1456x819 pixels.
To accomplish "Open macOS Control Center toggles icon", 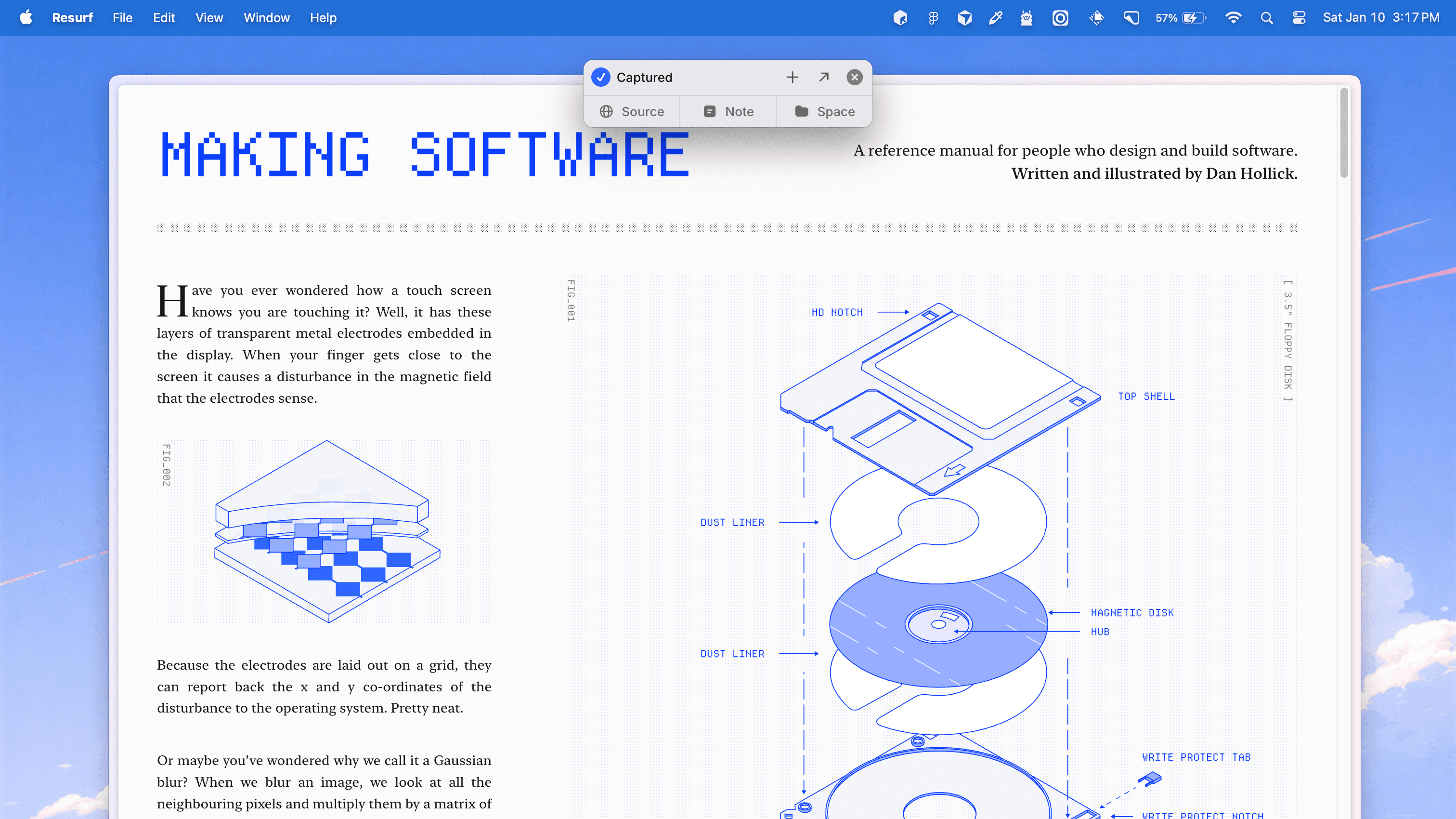I will (1298, 18).
